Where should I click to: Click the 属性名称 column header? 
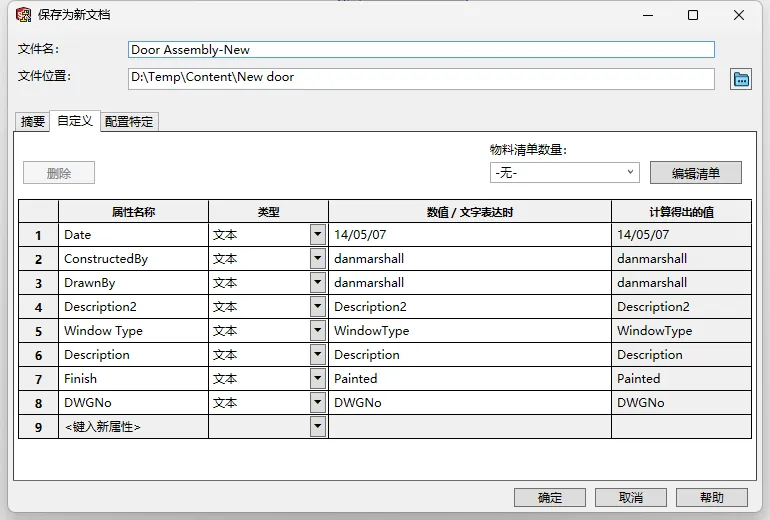click(x=133, y=212)
